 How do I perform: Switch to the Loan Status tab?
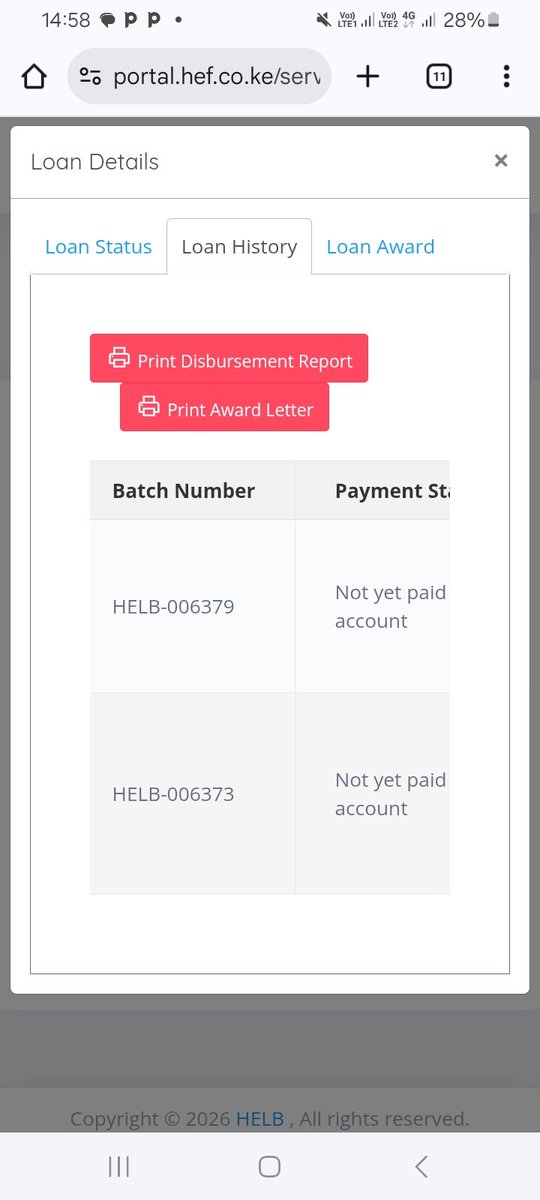click(x=98, y=247)
